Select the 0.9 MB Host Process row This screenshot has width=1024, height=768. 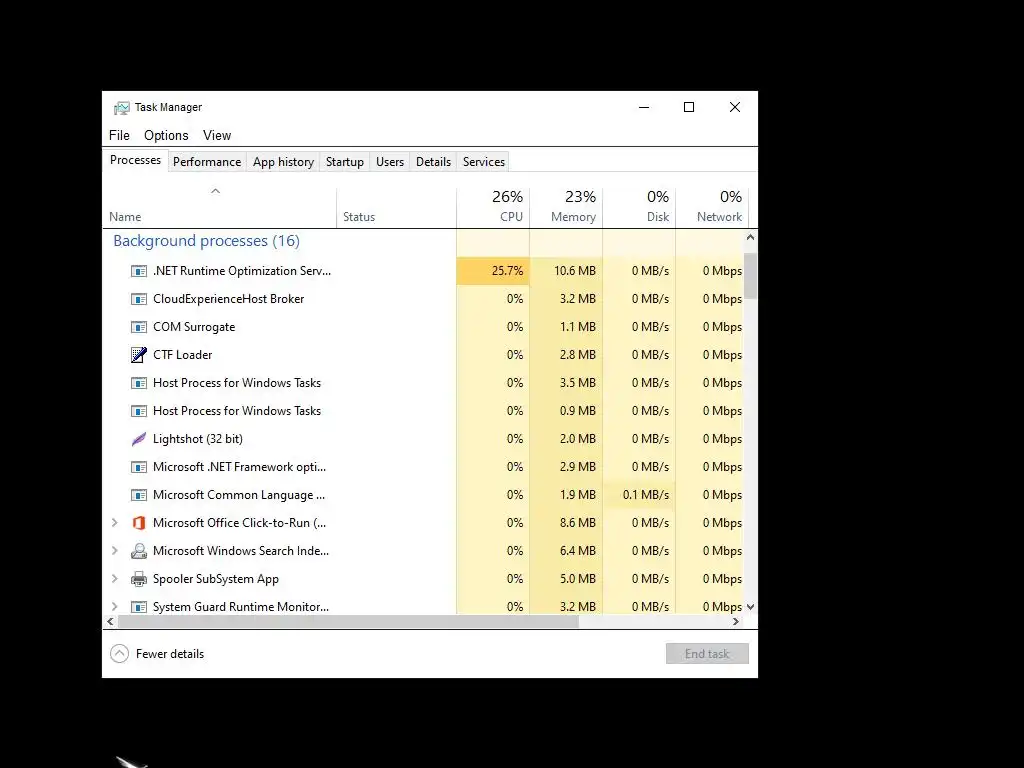(x=423, y=411)
